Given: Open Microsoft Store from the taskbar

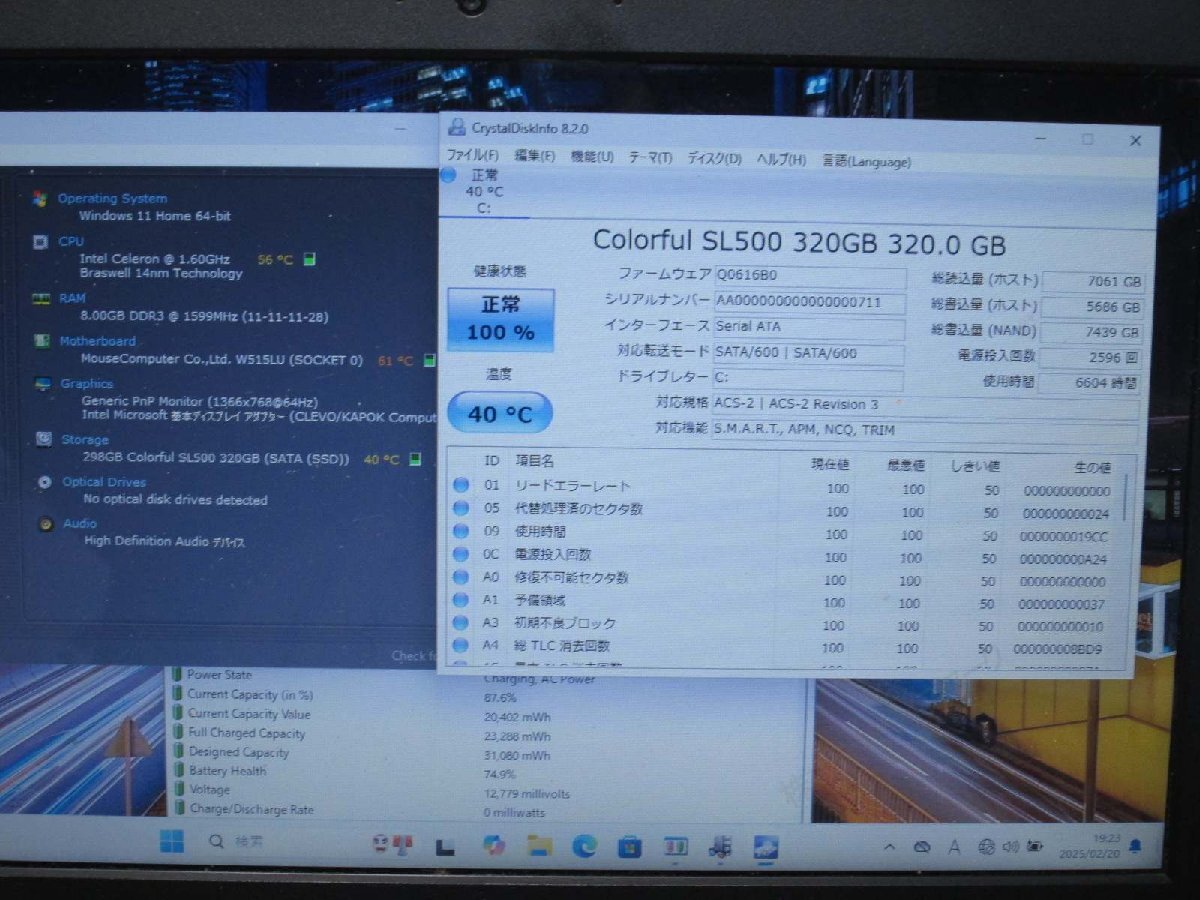Looking at the screenshot, I should 629,847.
